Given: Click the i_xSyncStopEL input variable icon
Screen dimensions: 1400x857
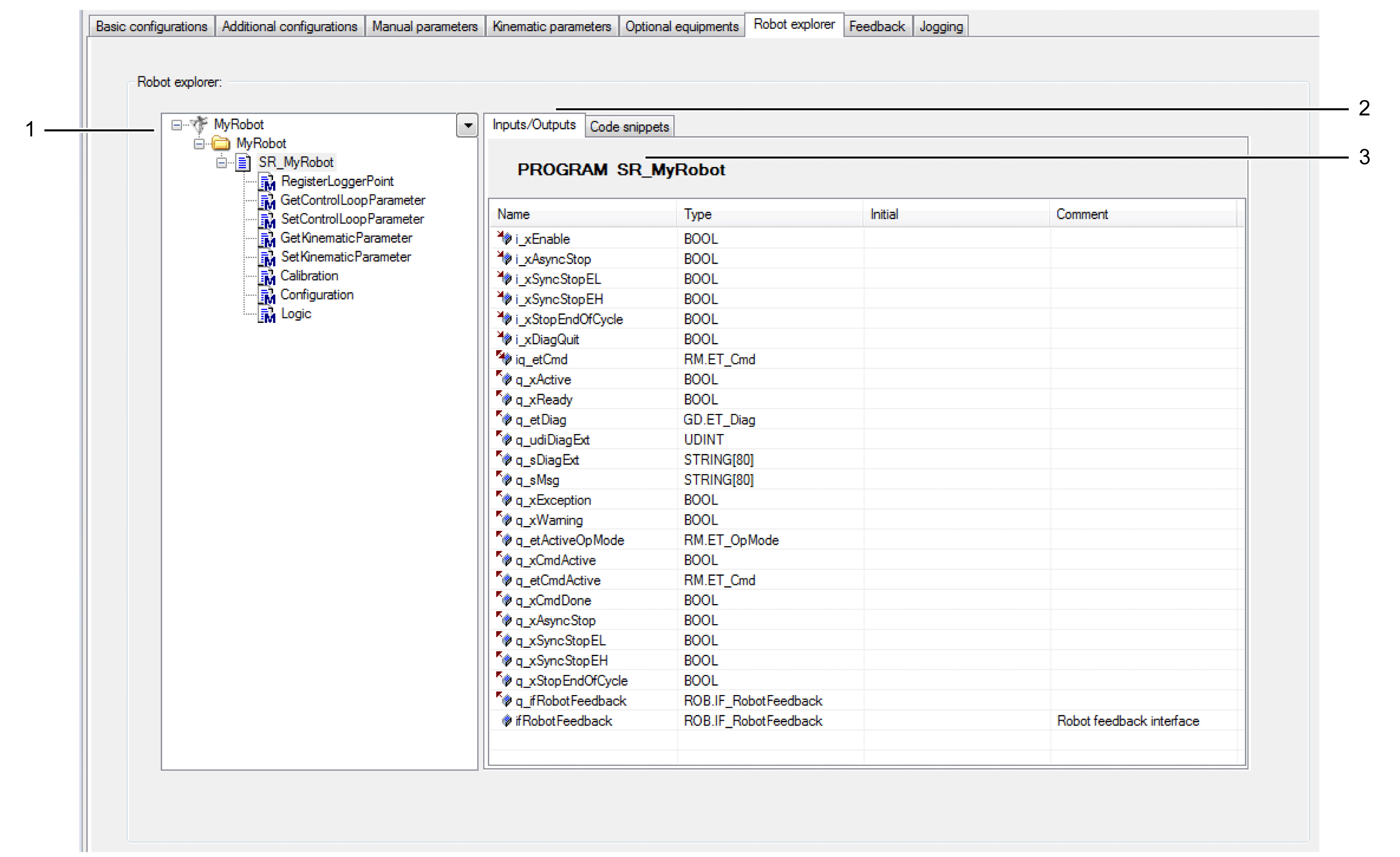Looking at the screenshot, I should 504,279.
